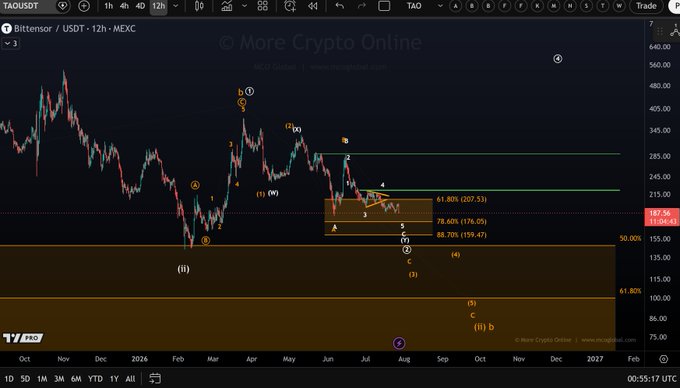Set range to 5D
Screen dimensions: 680x388
coord(25,378)
